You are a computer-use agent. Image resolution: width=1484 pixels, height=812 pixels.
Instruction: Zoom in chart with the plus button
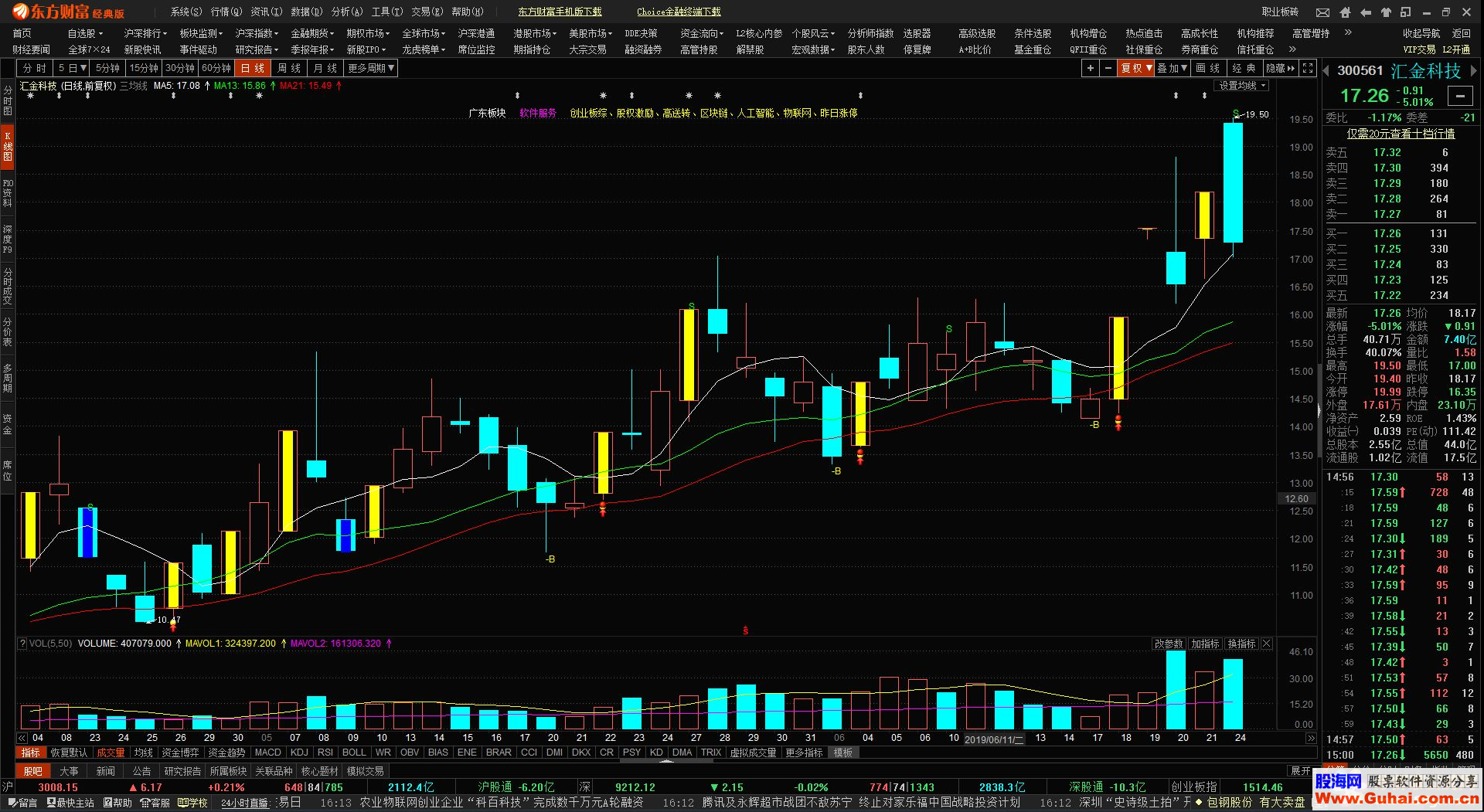coord(1090,68)
